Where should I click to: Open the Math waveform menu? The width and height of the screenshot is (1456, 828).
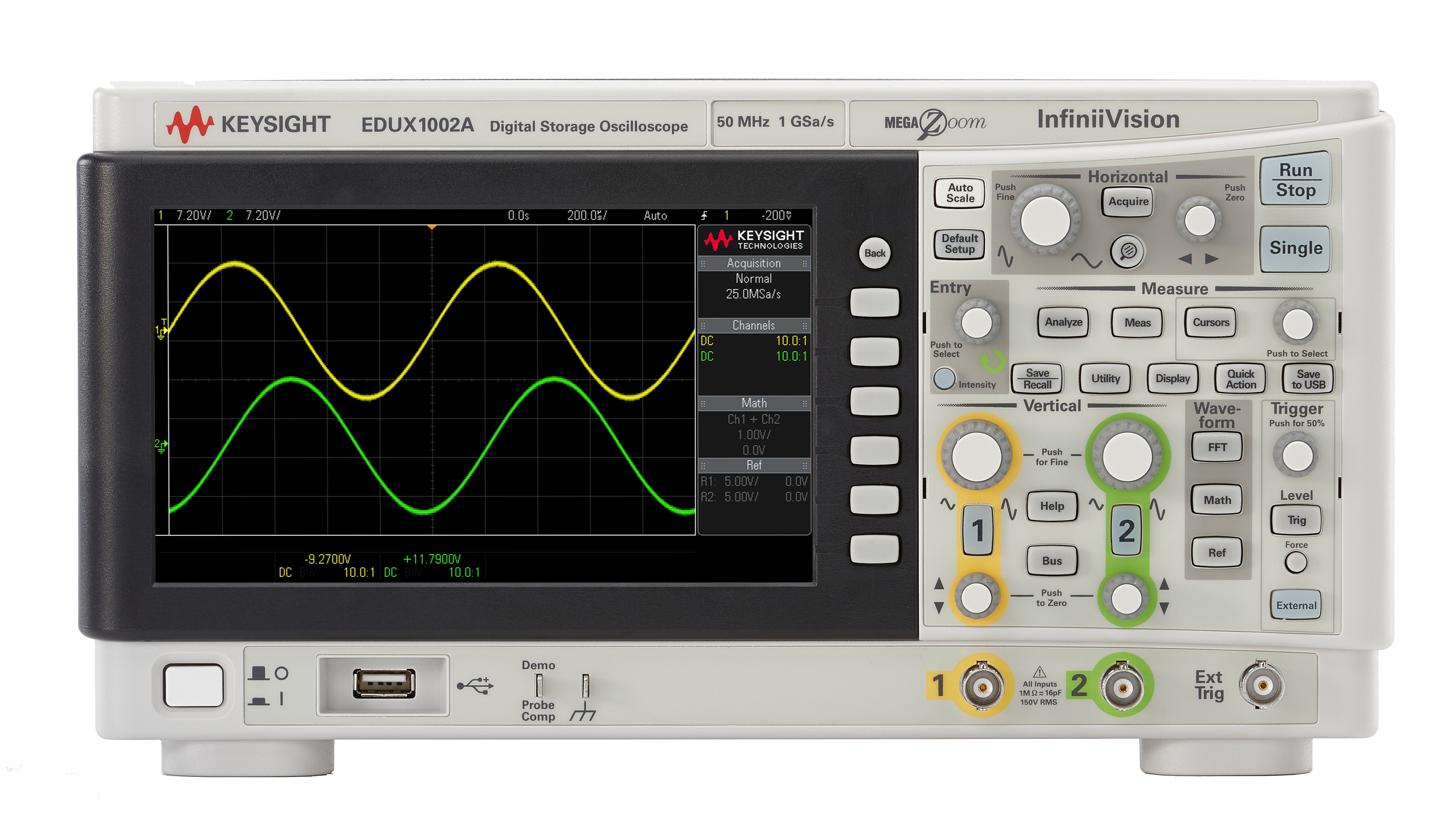pyautogui.click(x=1216, y=500)
